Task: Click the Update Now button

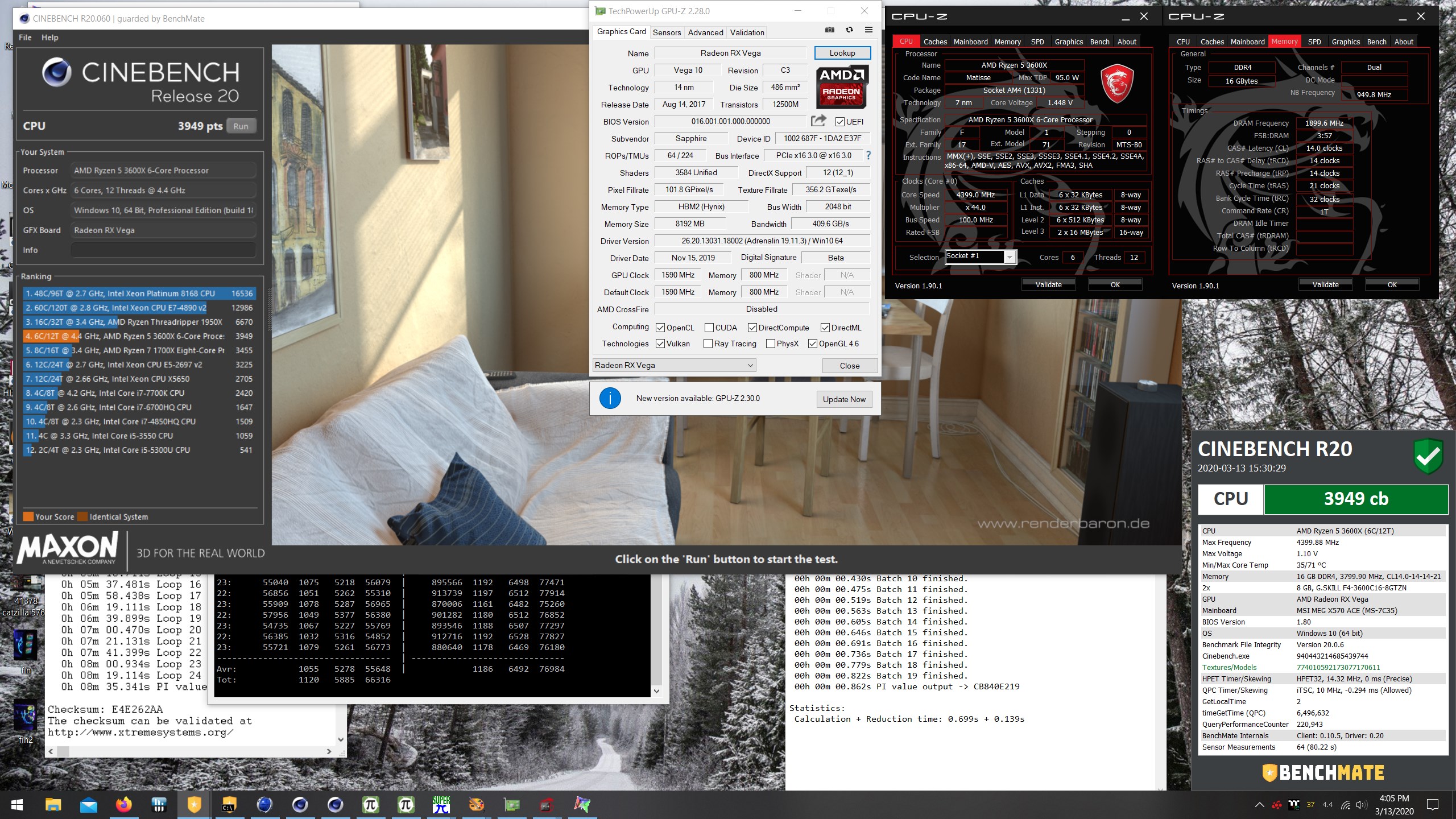Action: (844, 399)
